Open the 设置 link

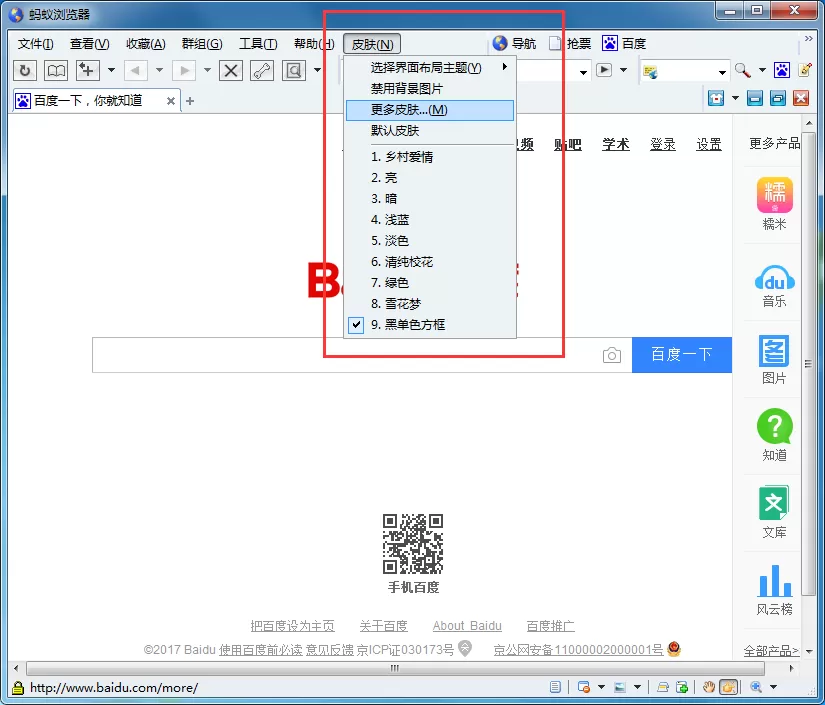[x=709, y=144]
